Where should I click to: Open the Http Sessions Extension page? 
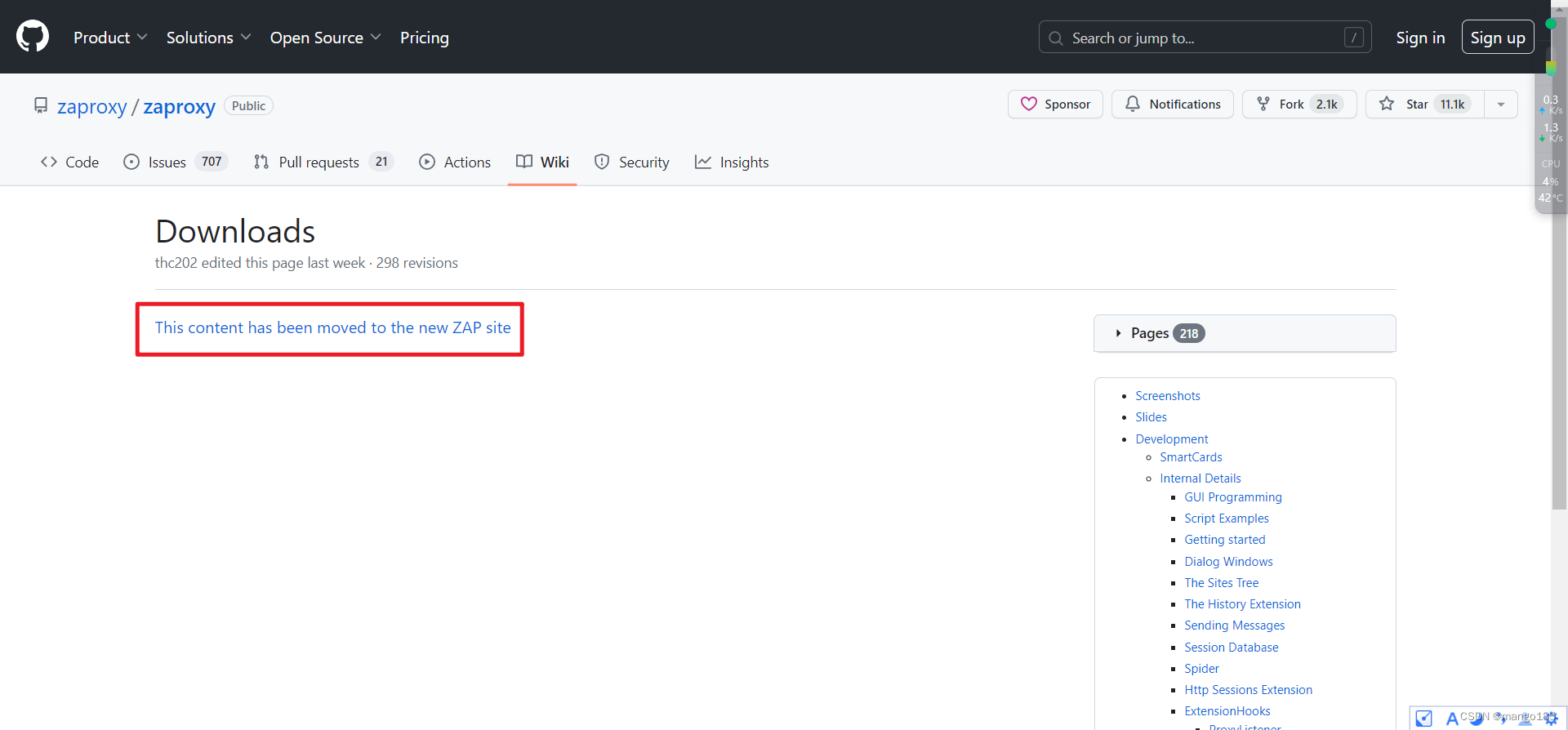coord(1248,690)
